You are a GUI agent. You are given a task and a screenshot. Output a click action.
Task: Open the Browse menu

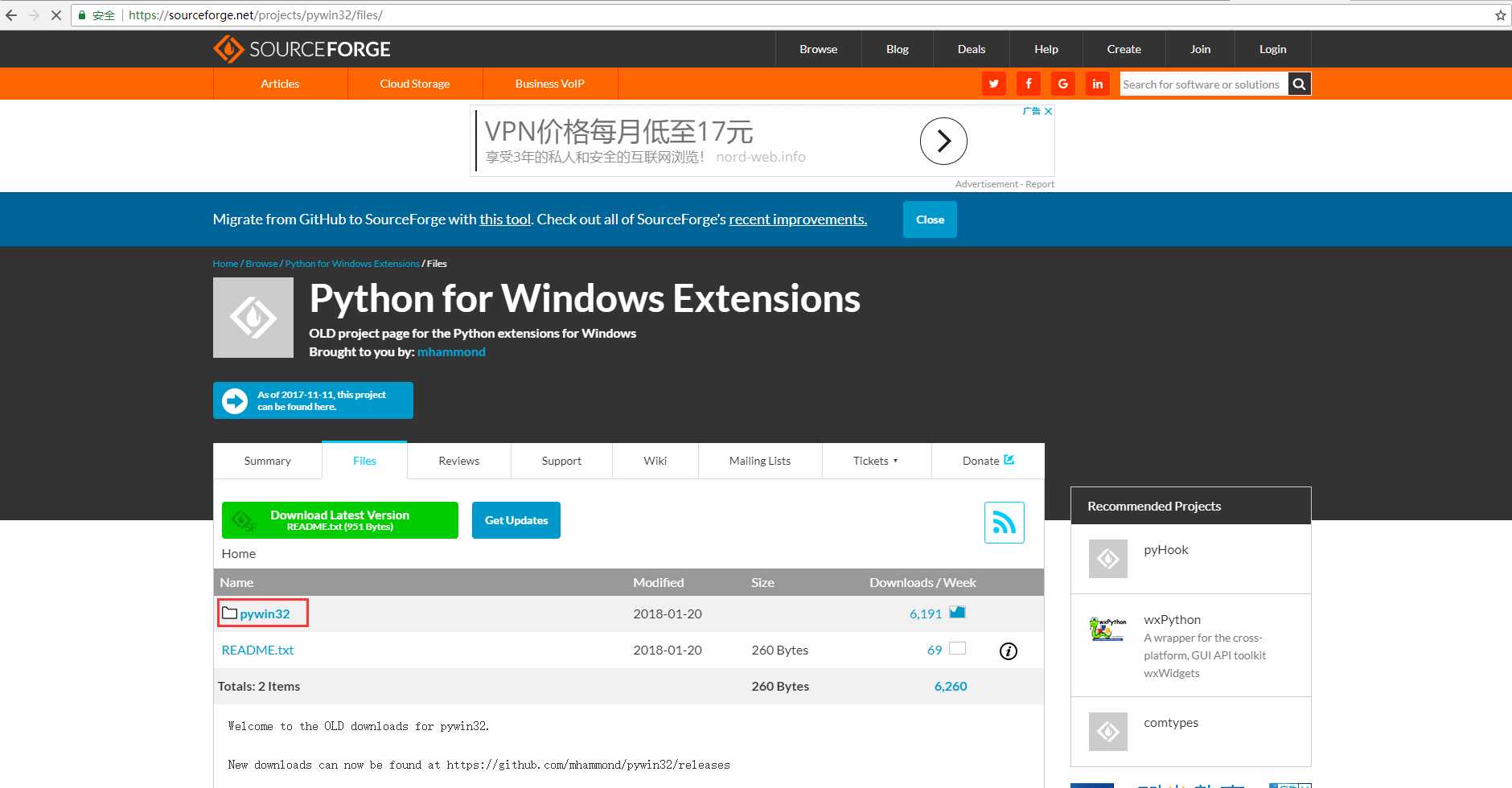coord(818,49)
